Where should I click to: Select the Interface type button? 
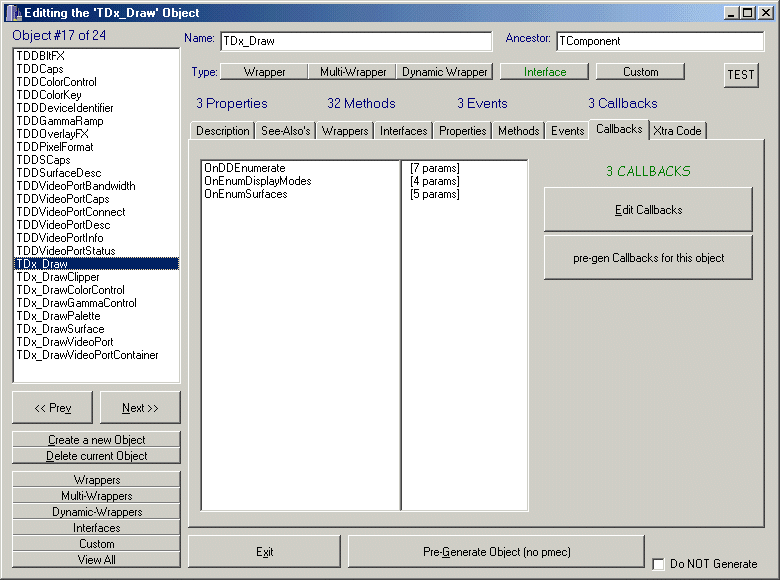pyautogui.click(x=544, y=72)
